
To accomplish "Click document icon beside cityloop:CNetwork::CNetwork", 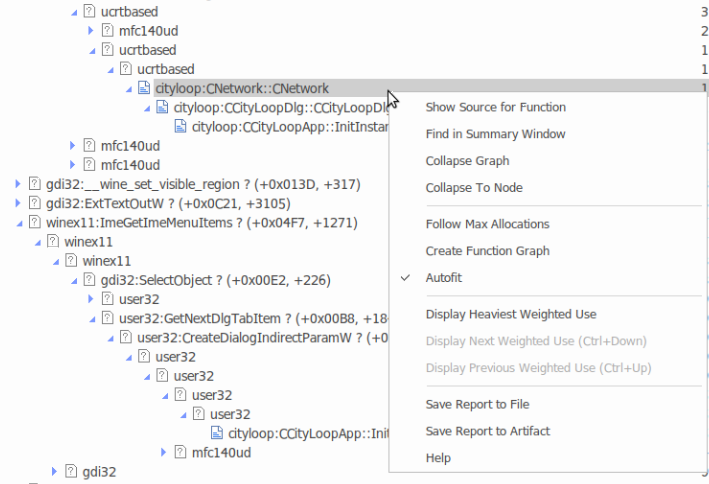I will [145, 89].
